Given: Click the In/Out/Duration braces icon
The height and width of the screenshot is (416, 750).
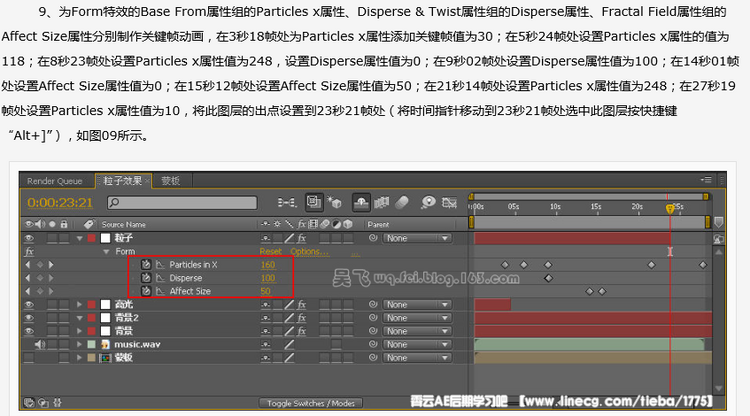Looking at the screenshot, I should click(57, 403).
